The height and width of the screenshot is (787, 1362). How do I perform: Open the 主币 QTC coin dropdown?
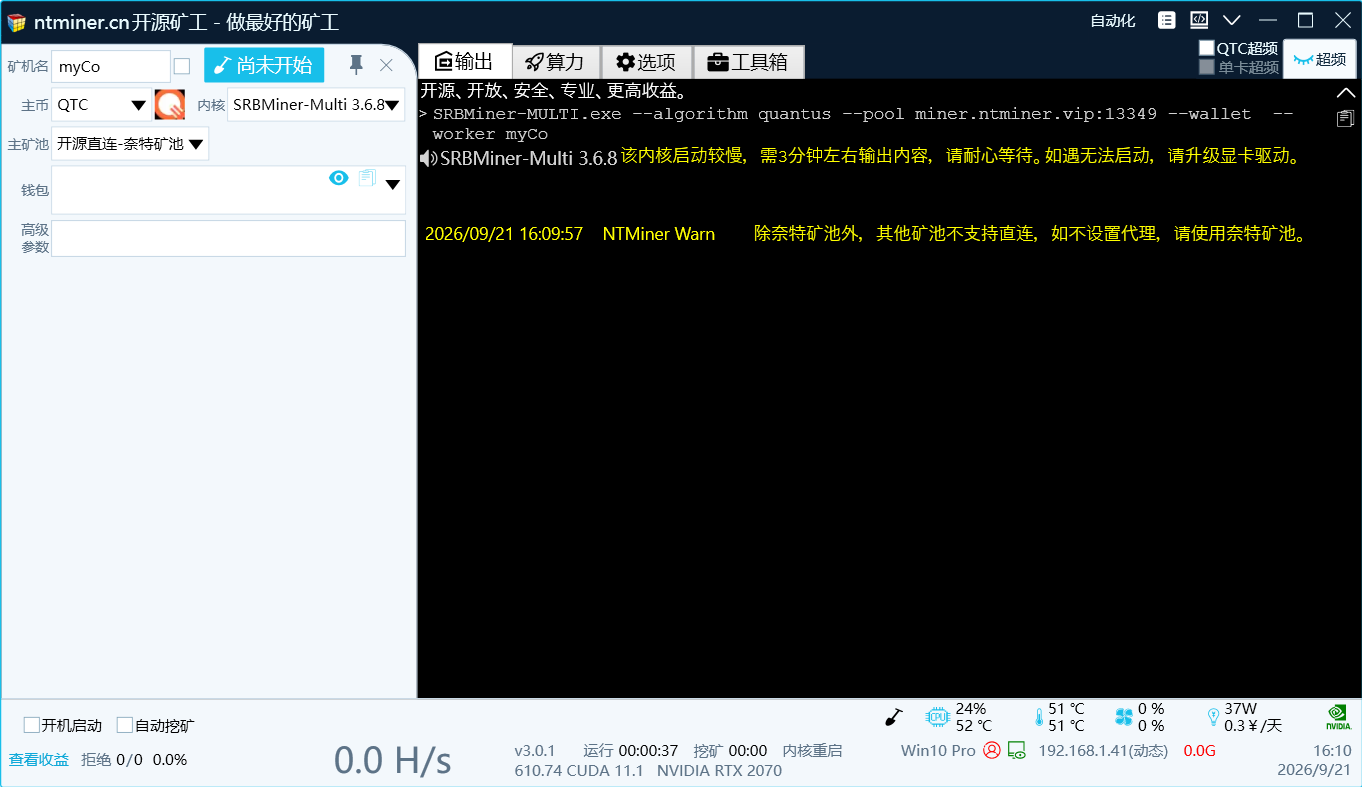(101, 104)
